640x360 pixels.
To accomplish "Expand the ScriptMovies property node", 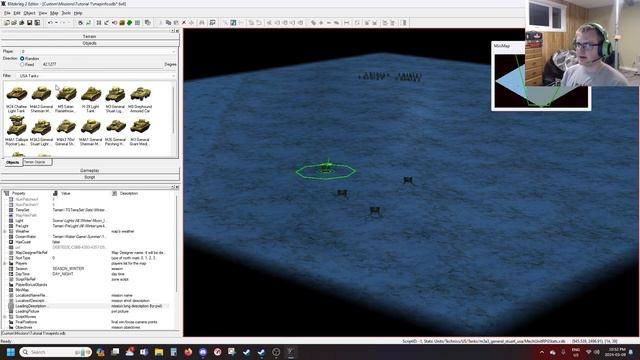I will point(5,317).
